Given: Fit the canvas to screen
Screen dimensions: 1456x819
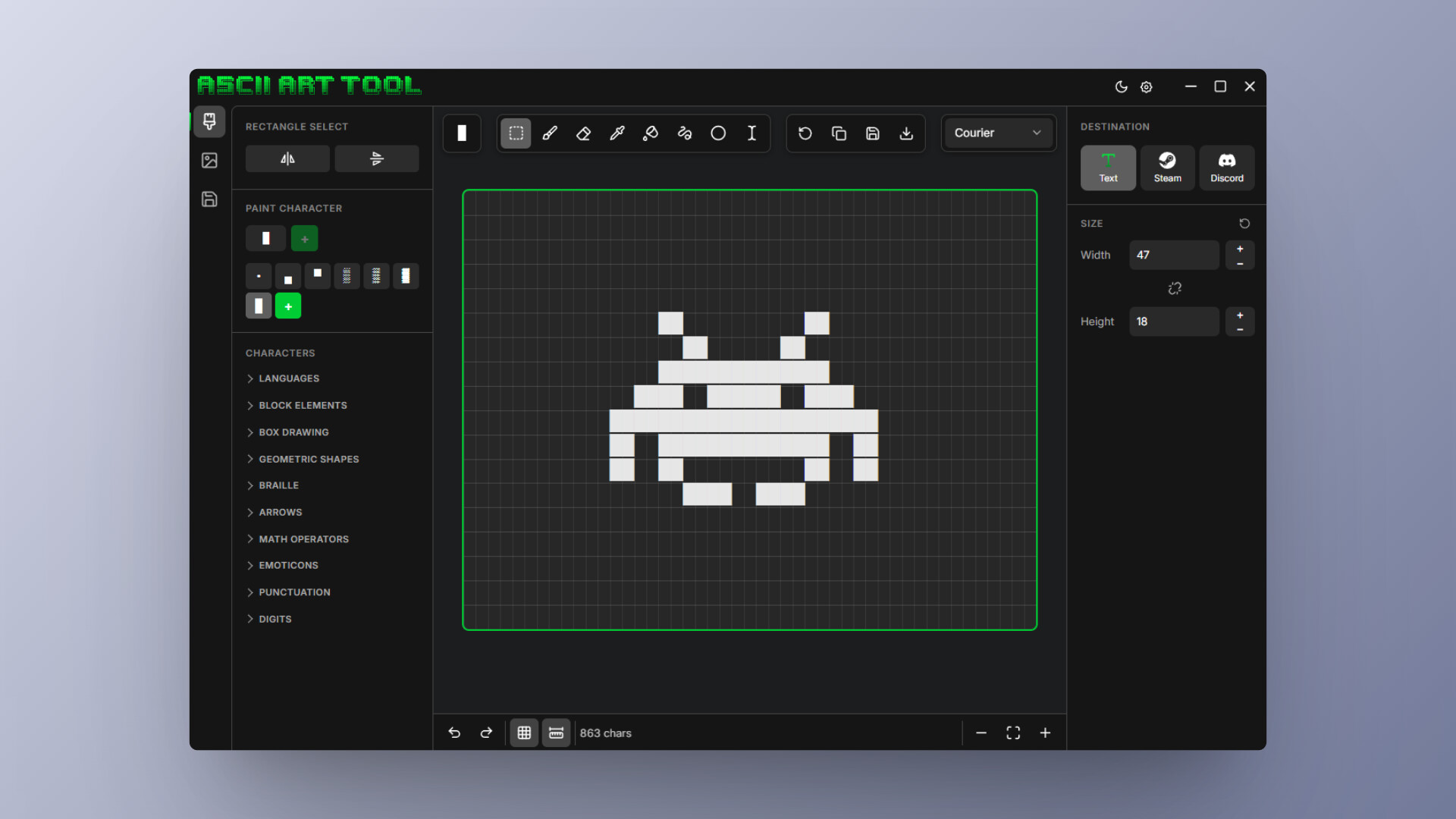Looking at the screenshot, I should 1013,733.
